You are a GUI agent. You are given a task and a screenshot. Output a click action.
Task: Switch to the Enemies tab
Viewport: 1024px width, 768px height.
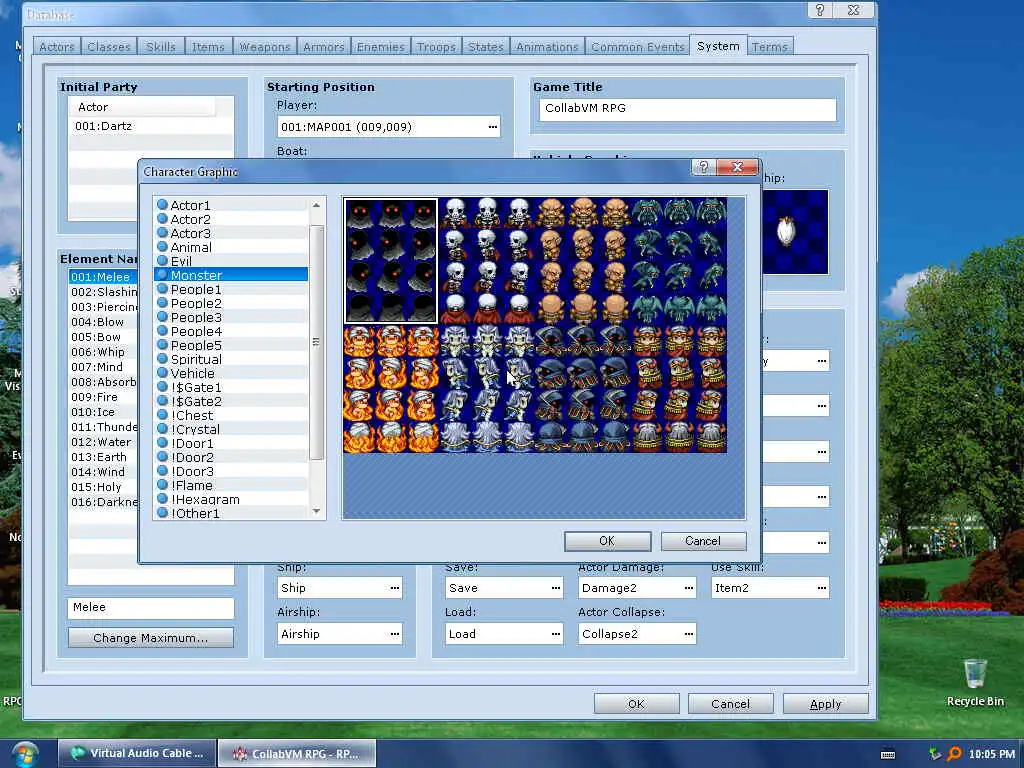click(x=381, y=46)
